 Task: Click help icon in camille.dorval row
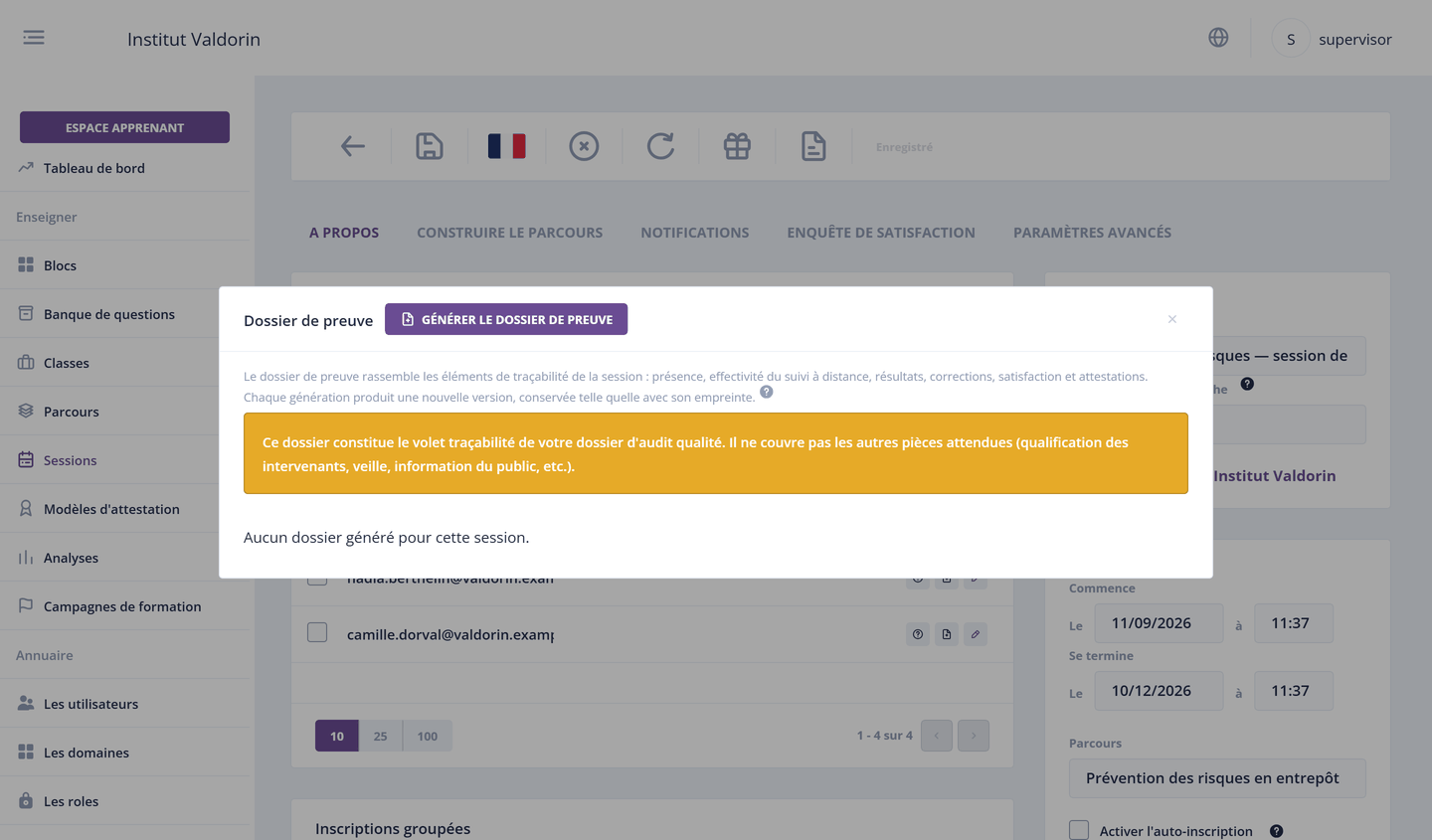[918, 634]
